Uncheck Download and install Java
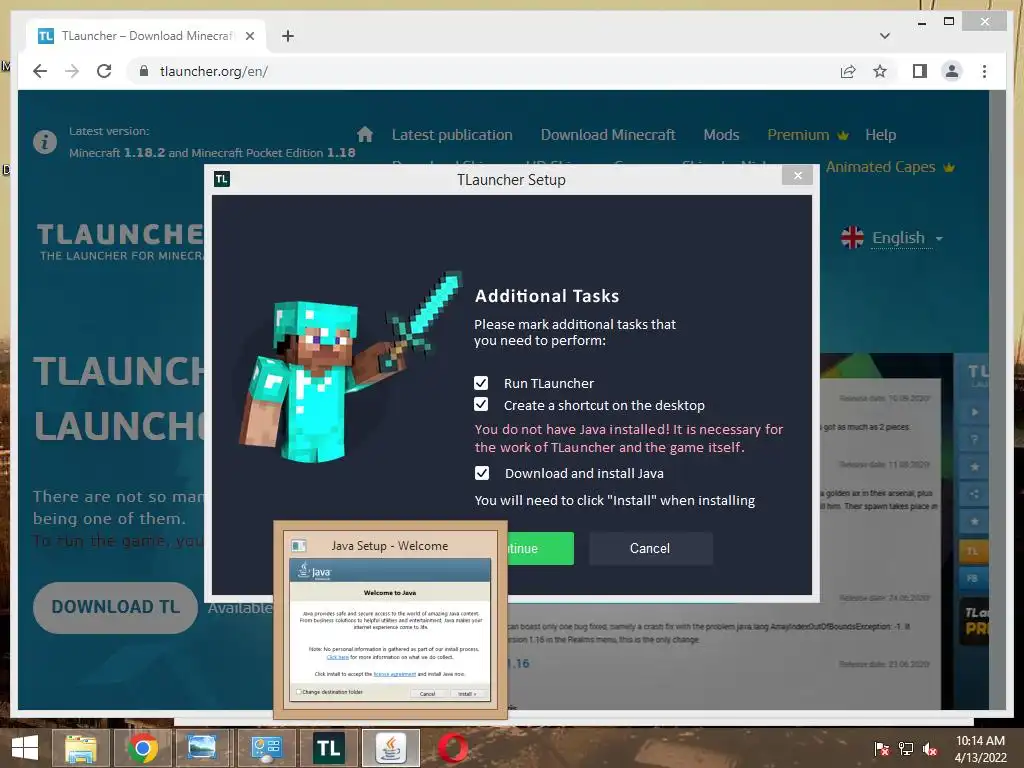The width and height of the screenshot is (1024, 768). pos(481,473)
